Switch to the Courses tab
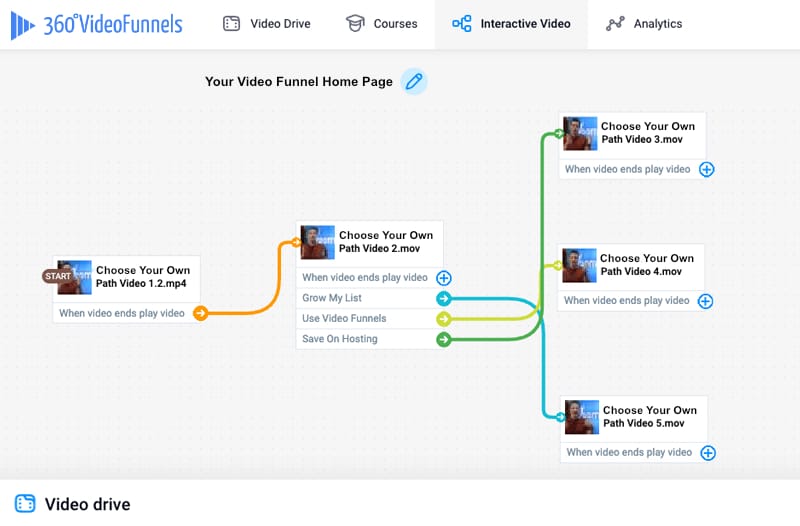Screen dimensions: 800x526 pos(382,24)
